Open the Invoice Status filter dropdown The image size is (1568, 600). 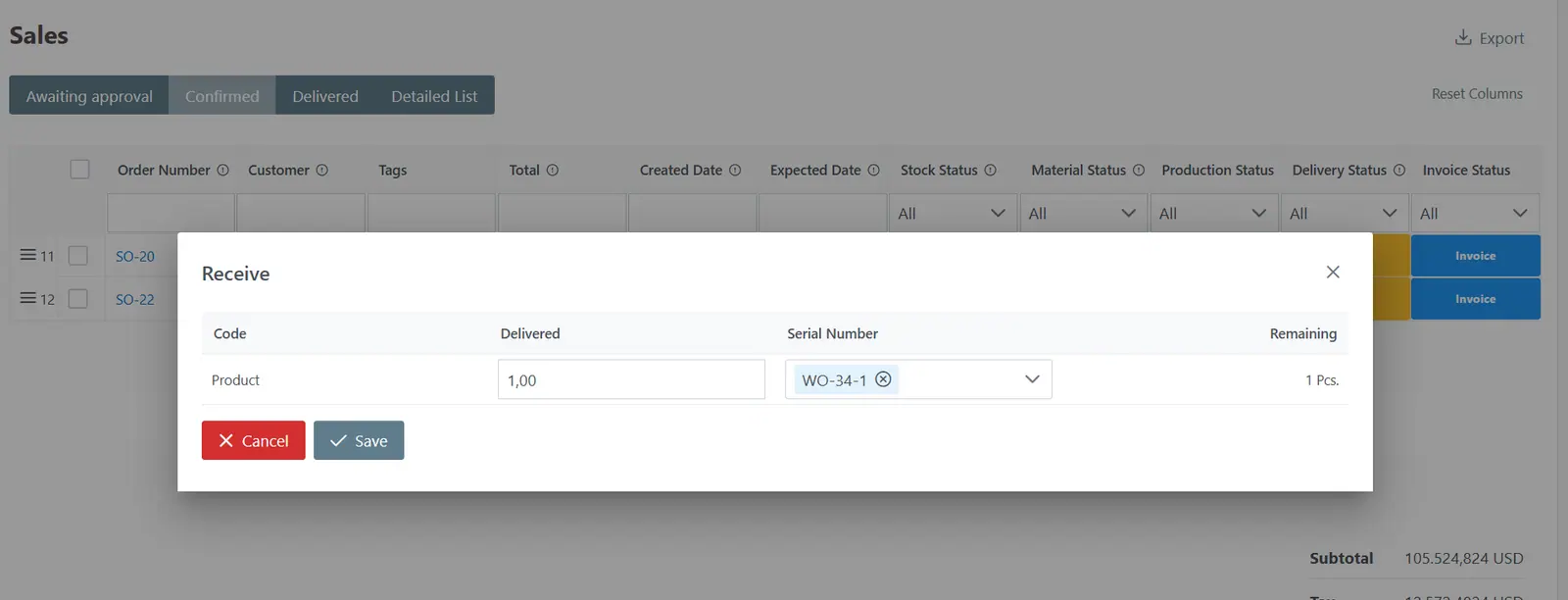1475,213
